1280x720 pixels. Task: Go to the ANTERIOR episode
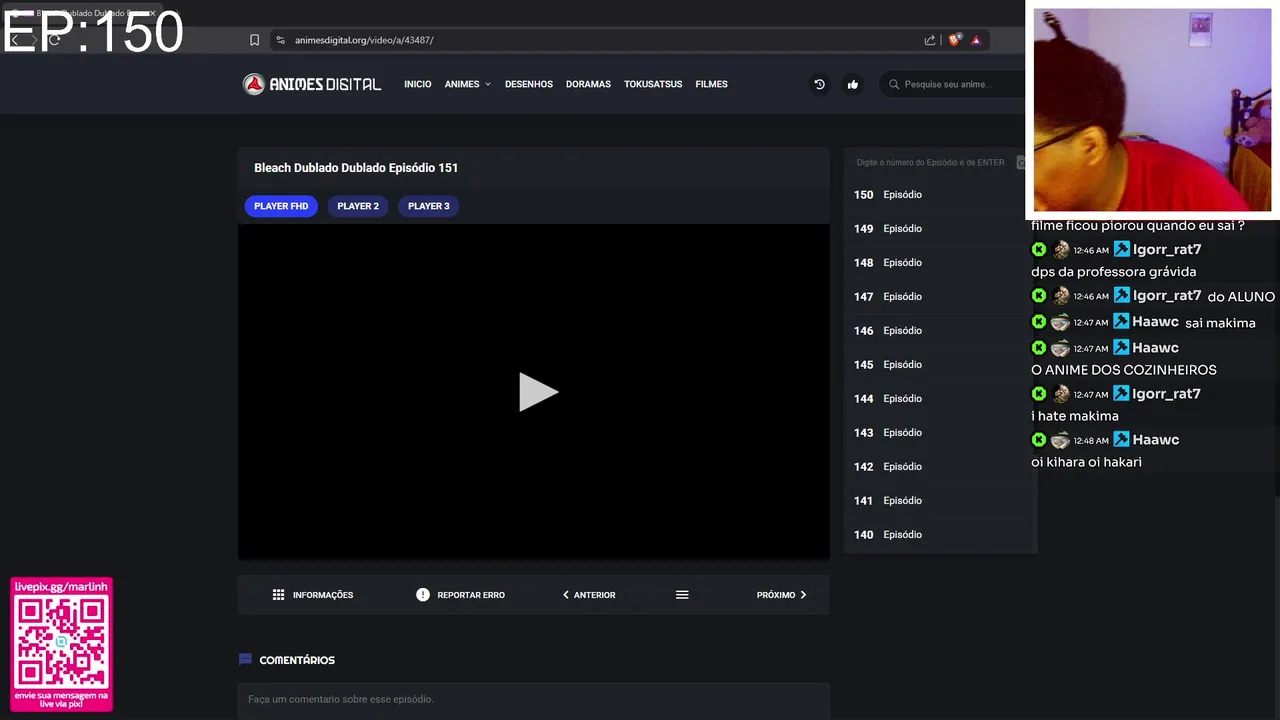[589, 595]
